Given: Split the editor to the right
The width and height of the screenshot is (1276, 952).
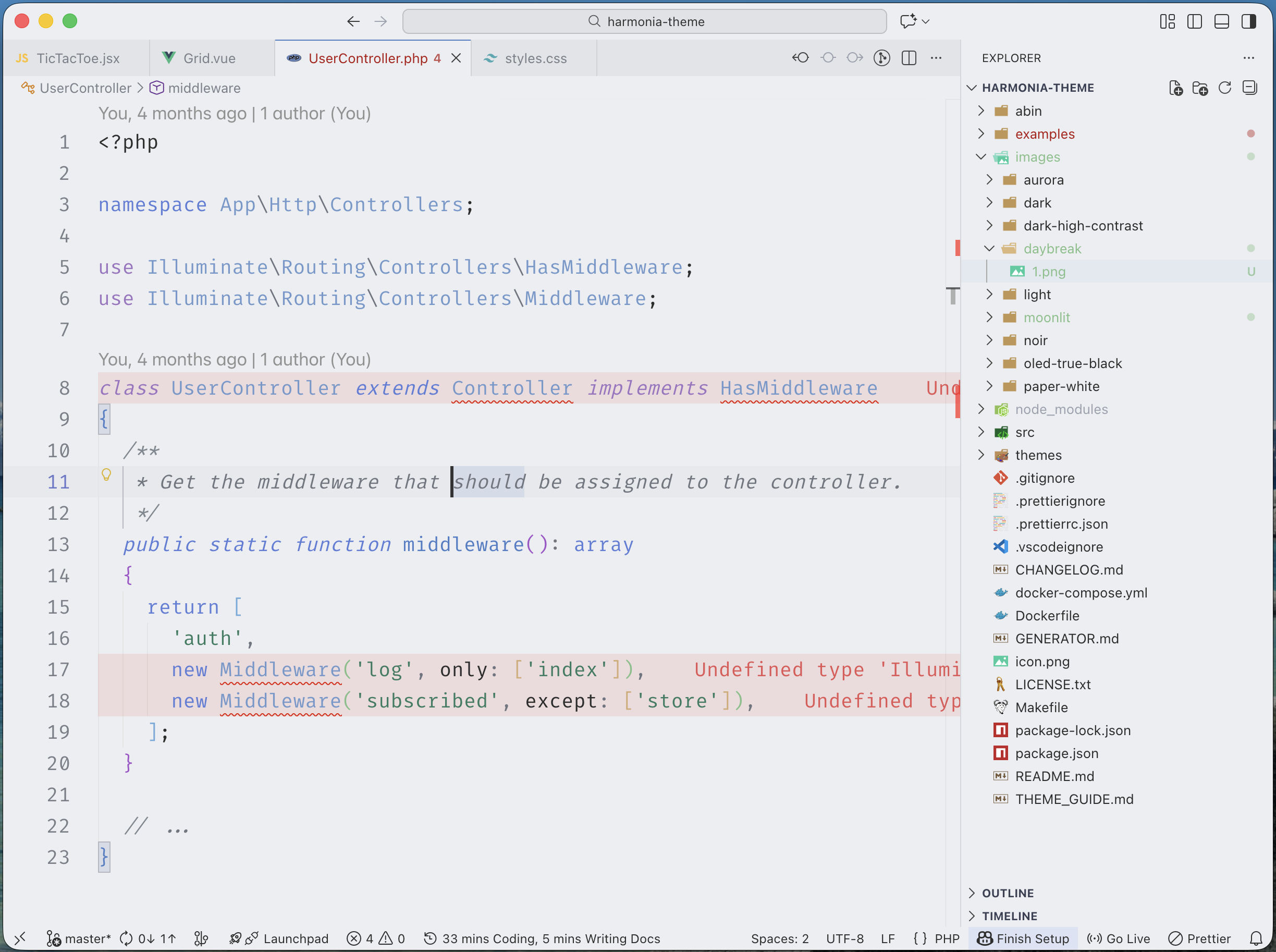Looking at the screenshot, I should pos(909,58).
